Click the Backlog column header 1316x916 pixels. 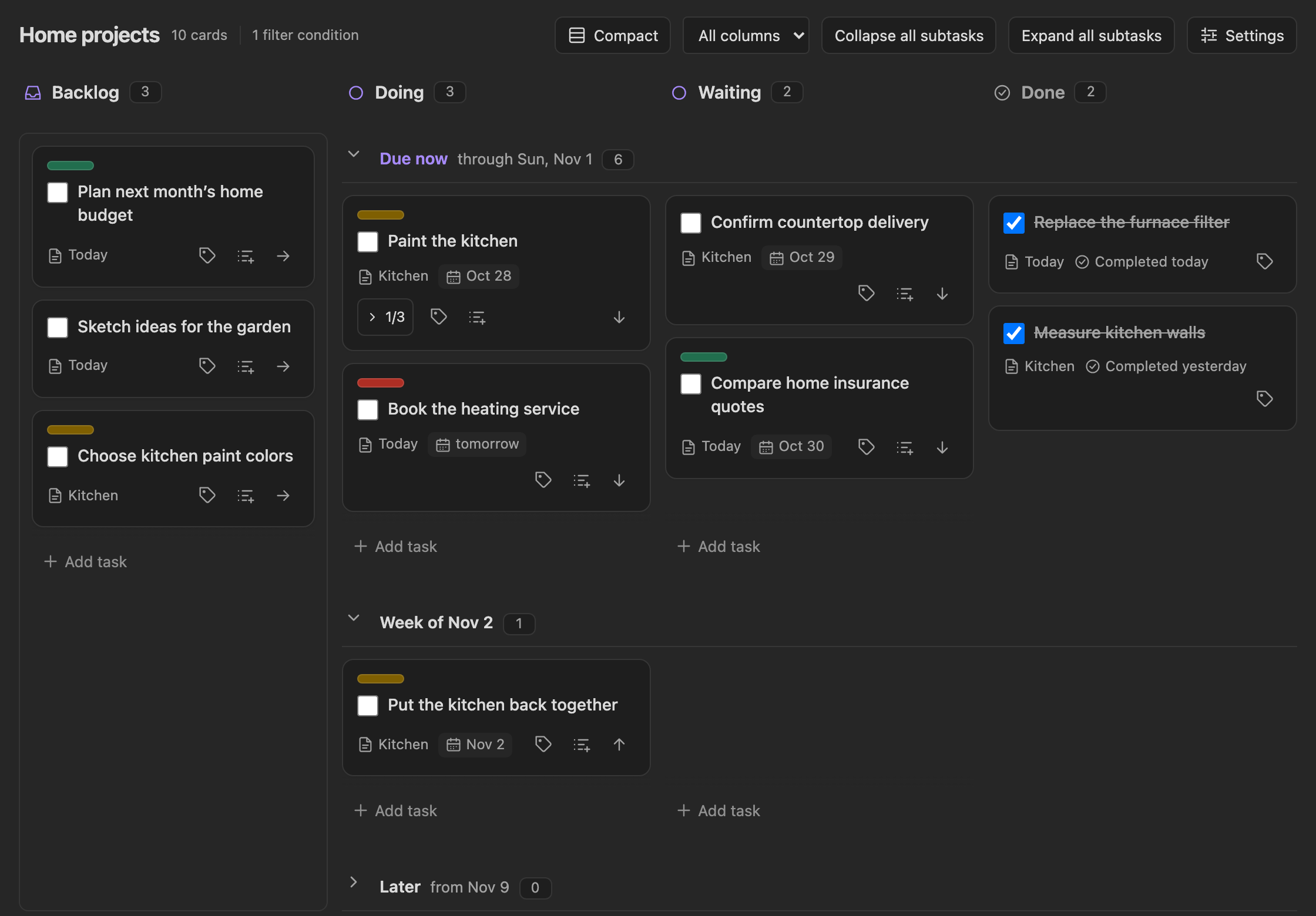(x=85, y=92)
